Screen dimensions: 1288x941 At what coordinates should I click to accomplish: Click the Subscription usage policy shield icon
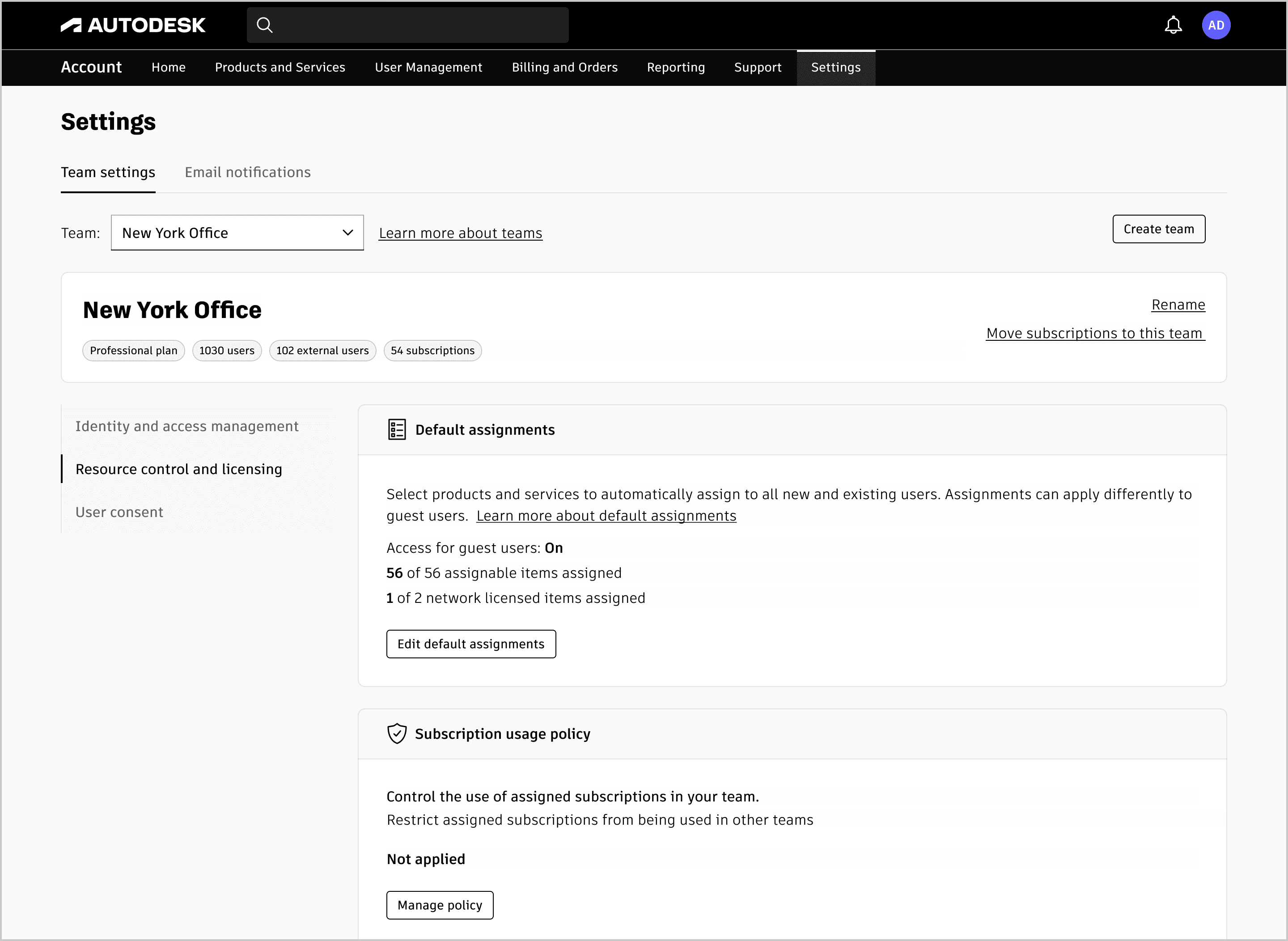[397, 733]
